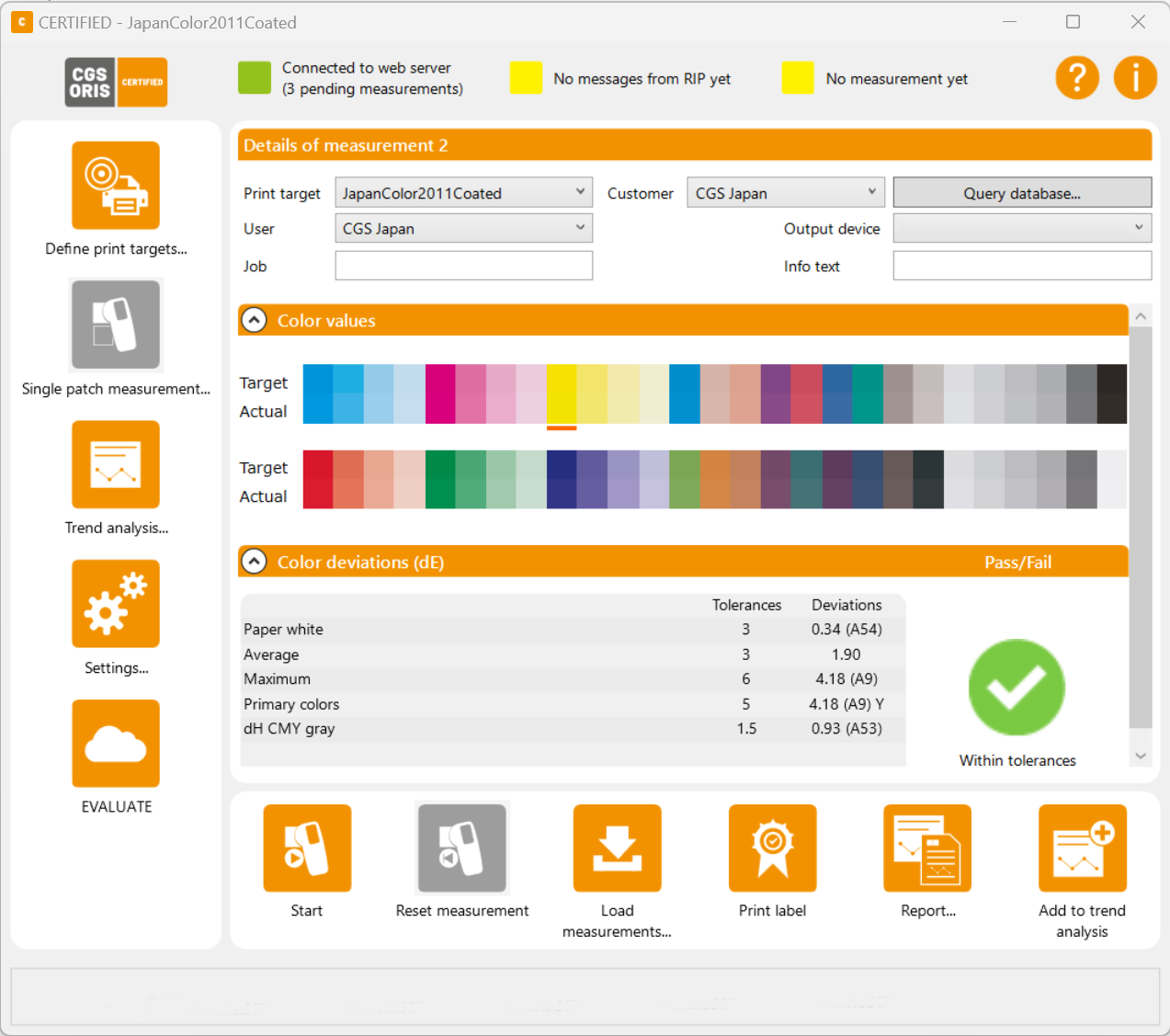Click the Load measurements download icon
The height and width of the screenshot is (1036, 1170).
click(618, 848)
